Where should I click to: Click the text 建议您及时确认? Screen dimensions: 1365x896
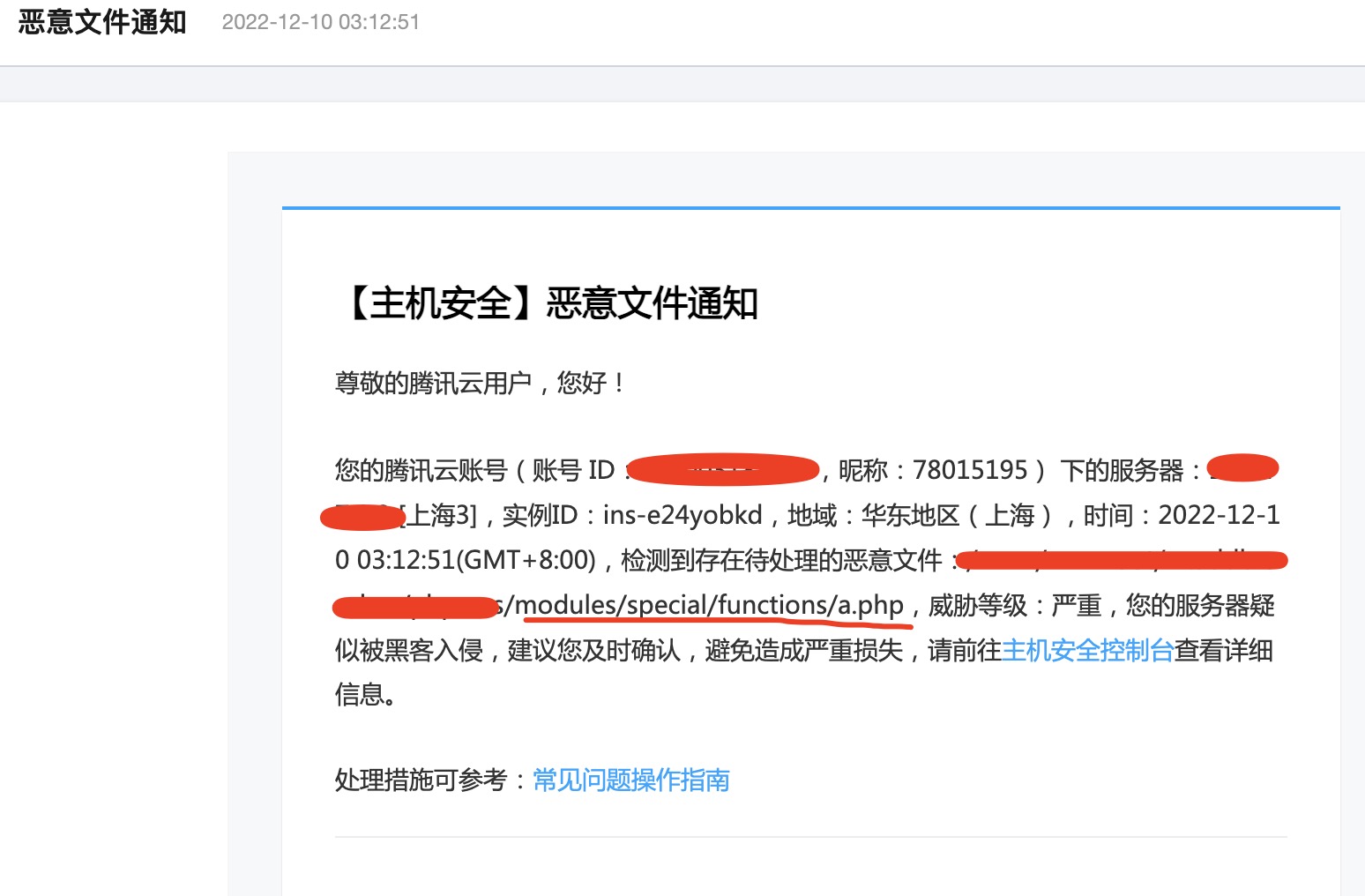pos(593,651)
